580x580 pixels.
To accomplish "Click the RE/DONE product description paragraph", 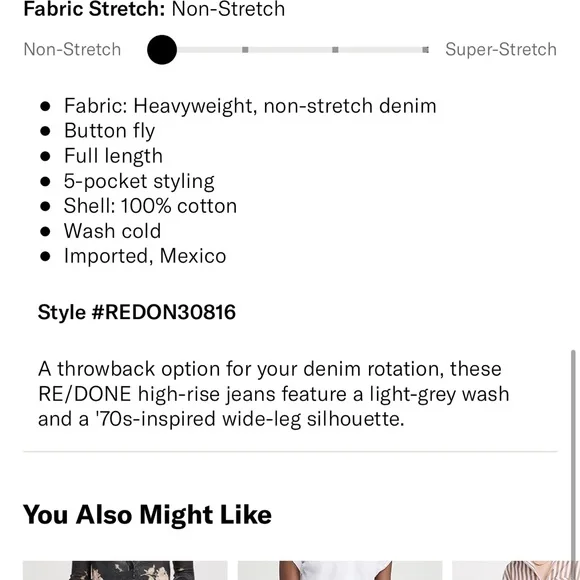I will (x=274, y=394).
